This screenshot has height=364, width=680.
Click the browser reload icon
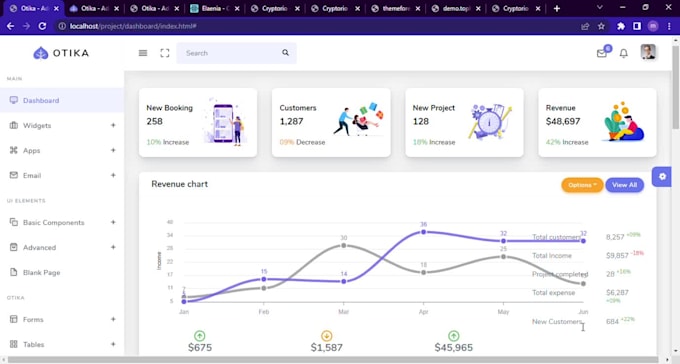coord(42,26)
